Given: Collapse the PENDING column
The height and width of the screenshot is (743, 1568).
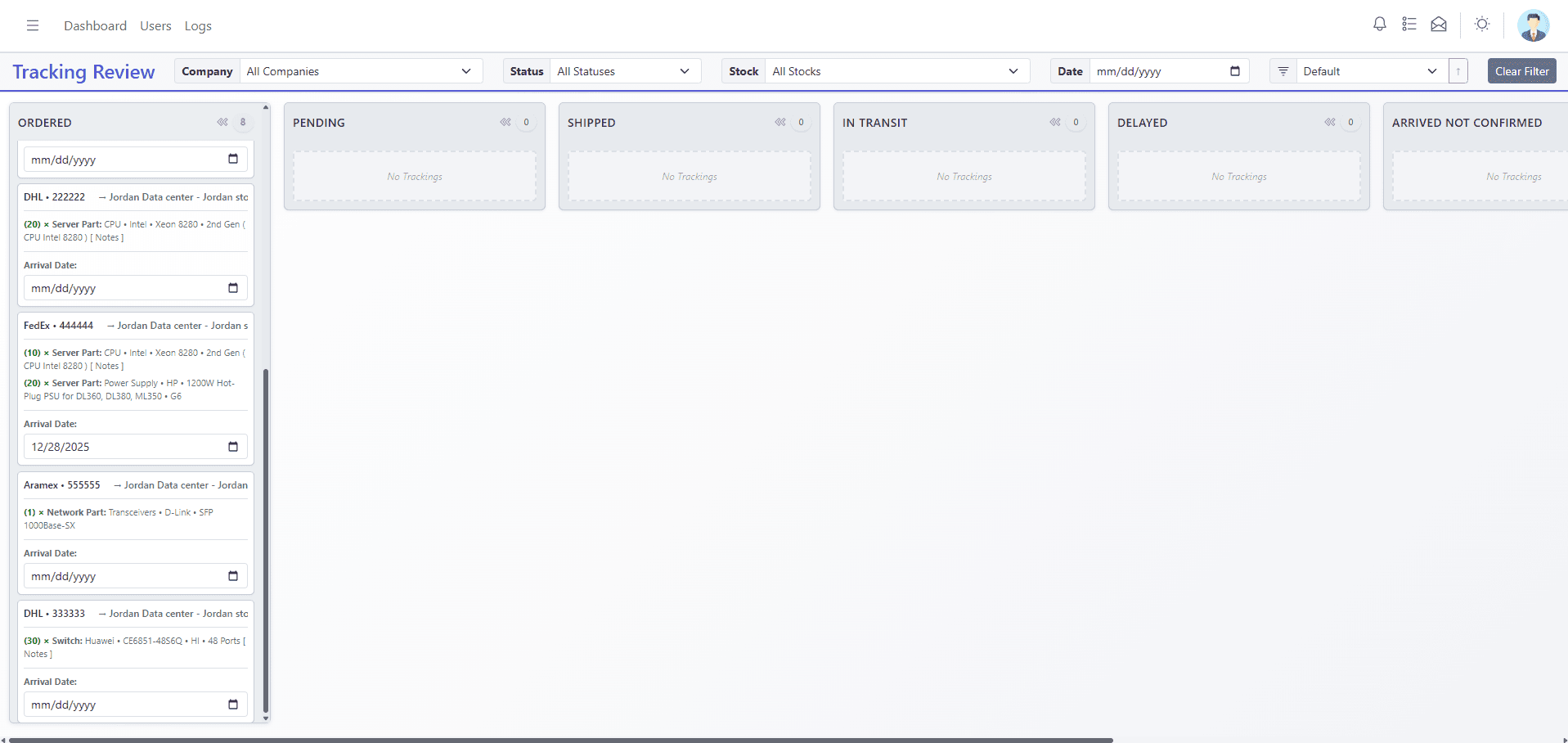Looking at the screenshot, I should pyautogui.click(x=505, y=123).
